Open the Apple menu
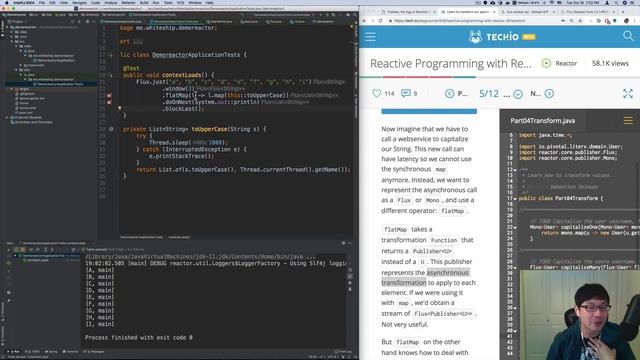This screenshot has width=640, height=360. coord(7,2)
